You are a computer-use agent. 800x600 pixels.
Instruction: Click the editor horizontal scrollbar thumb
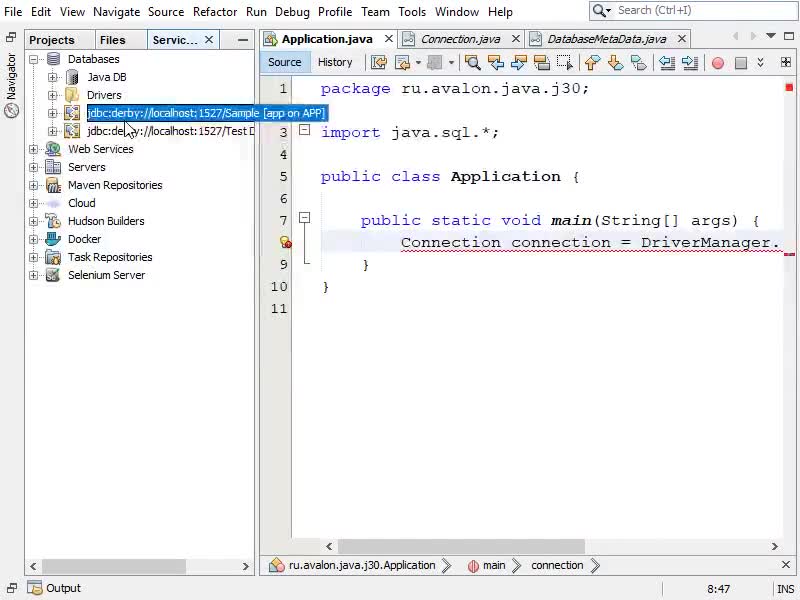click(x=461, y=546)
